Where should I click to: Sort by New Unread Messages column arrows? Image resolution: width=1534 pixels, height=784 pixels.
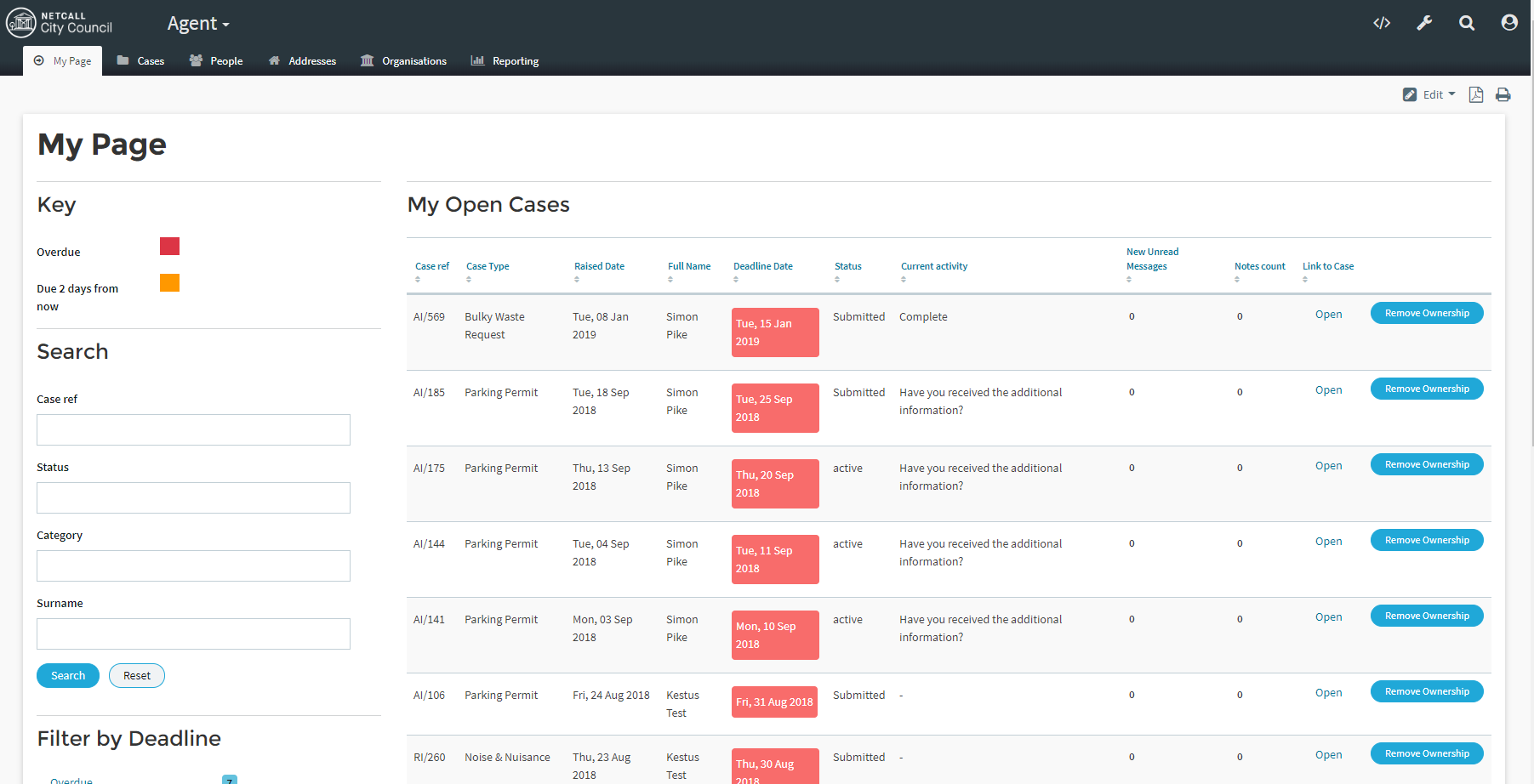tap(1129, 279)
